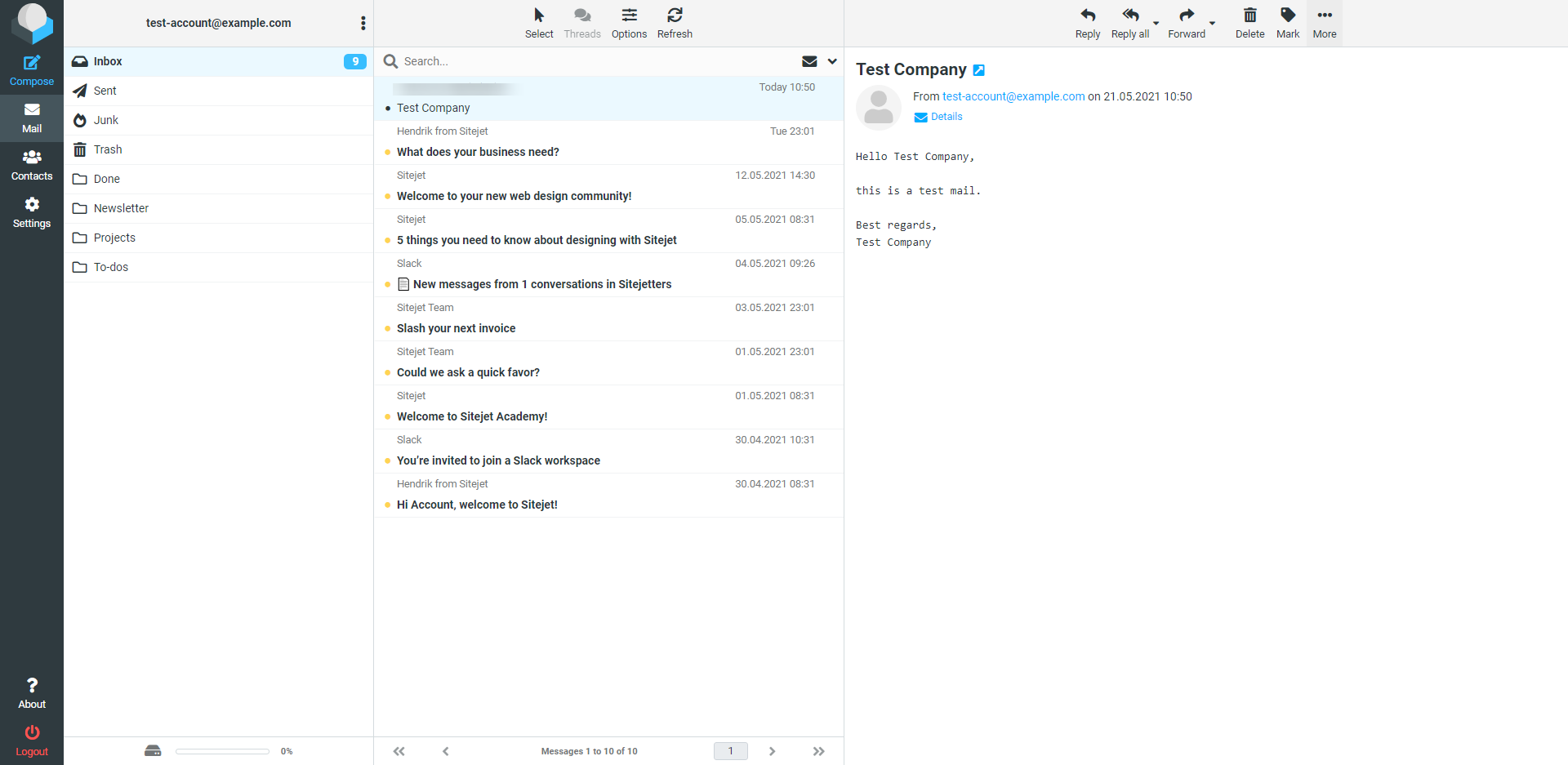Expand the Reply all options arrow
1568x765 pixels.
point(1156,24)
